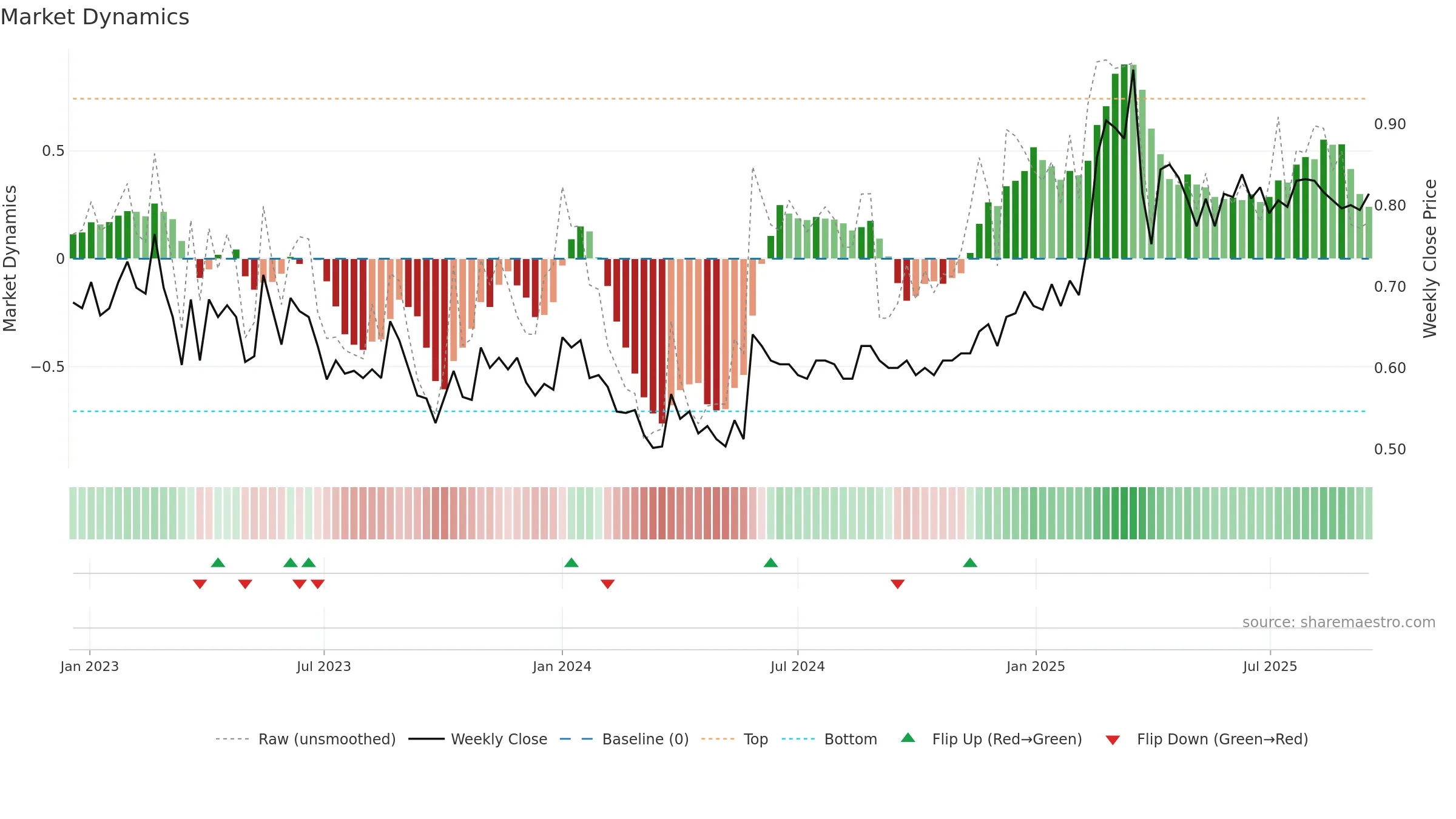Click the darkest red cell in the heat strip
Image resolution: width=1456 pixels, height=819 pixels.
662,513
